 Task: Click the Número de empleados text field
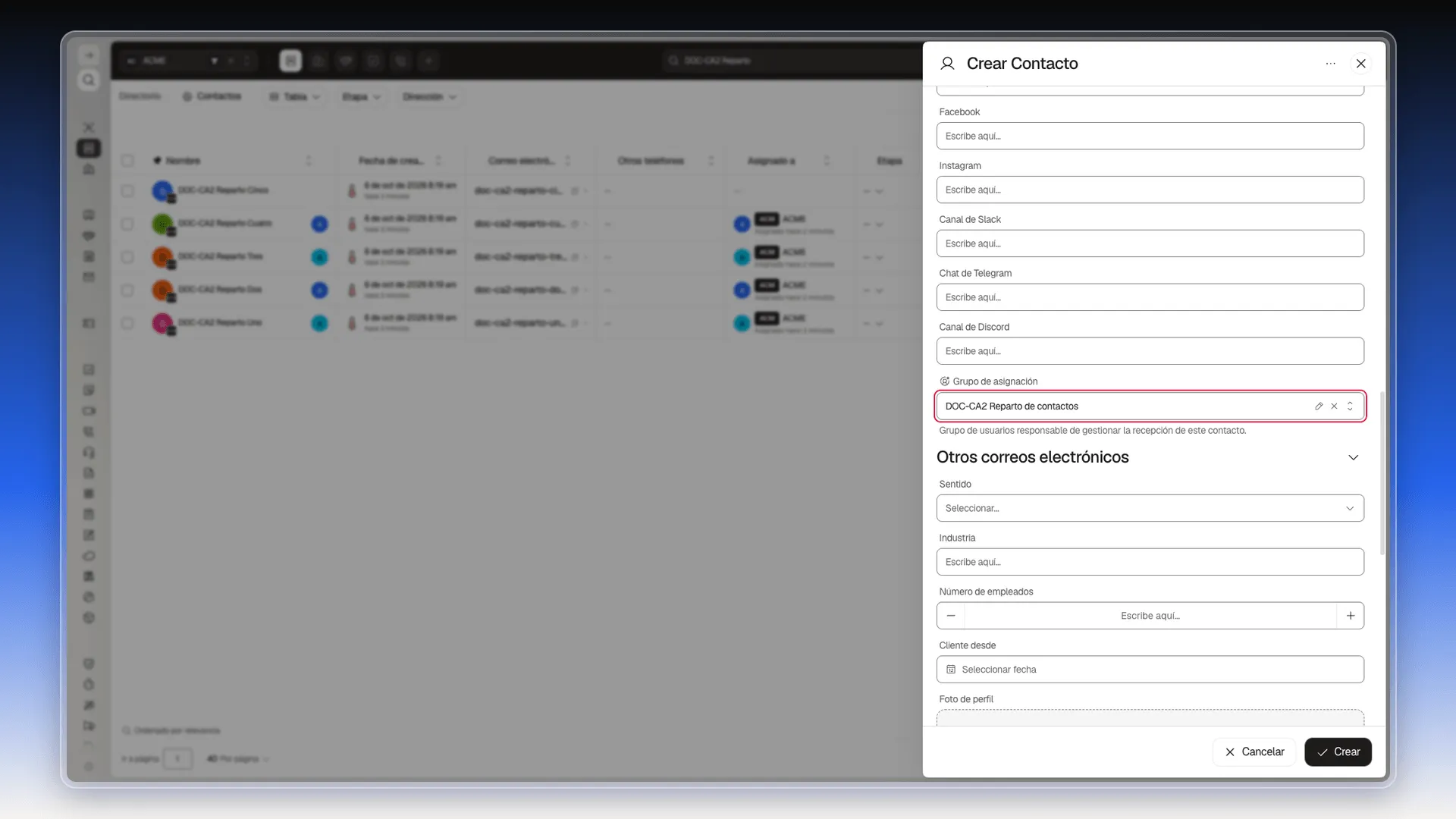tap(1150, 616)
